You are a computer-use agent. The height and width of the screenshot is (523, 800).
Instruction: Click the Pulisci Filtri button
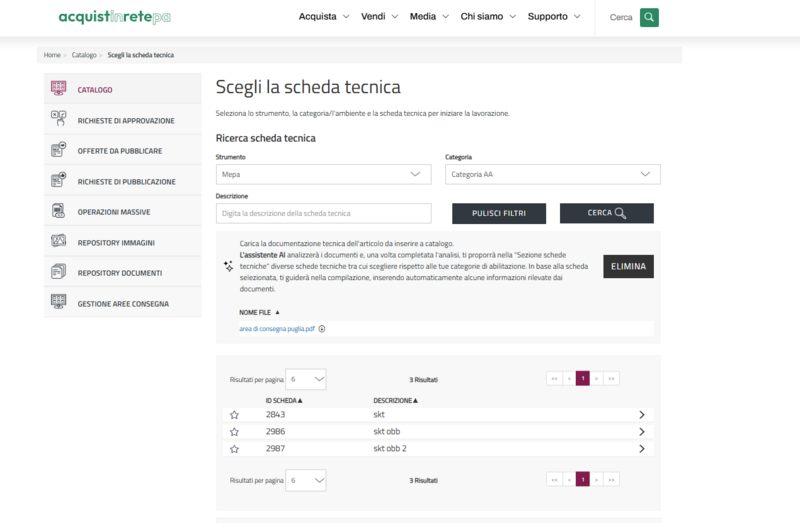click(499, 213)
